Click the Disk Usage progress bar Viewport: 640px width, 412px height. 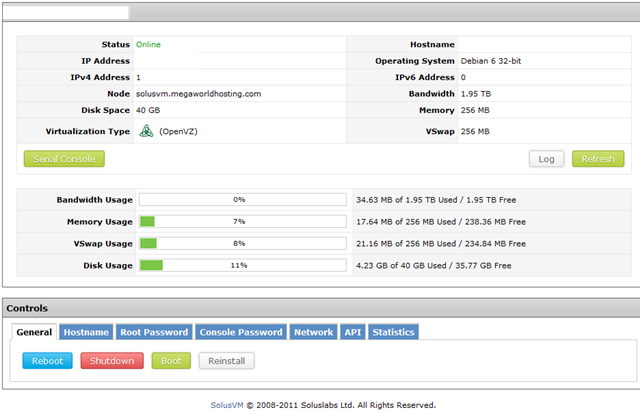(x=243, y=265)
